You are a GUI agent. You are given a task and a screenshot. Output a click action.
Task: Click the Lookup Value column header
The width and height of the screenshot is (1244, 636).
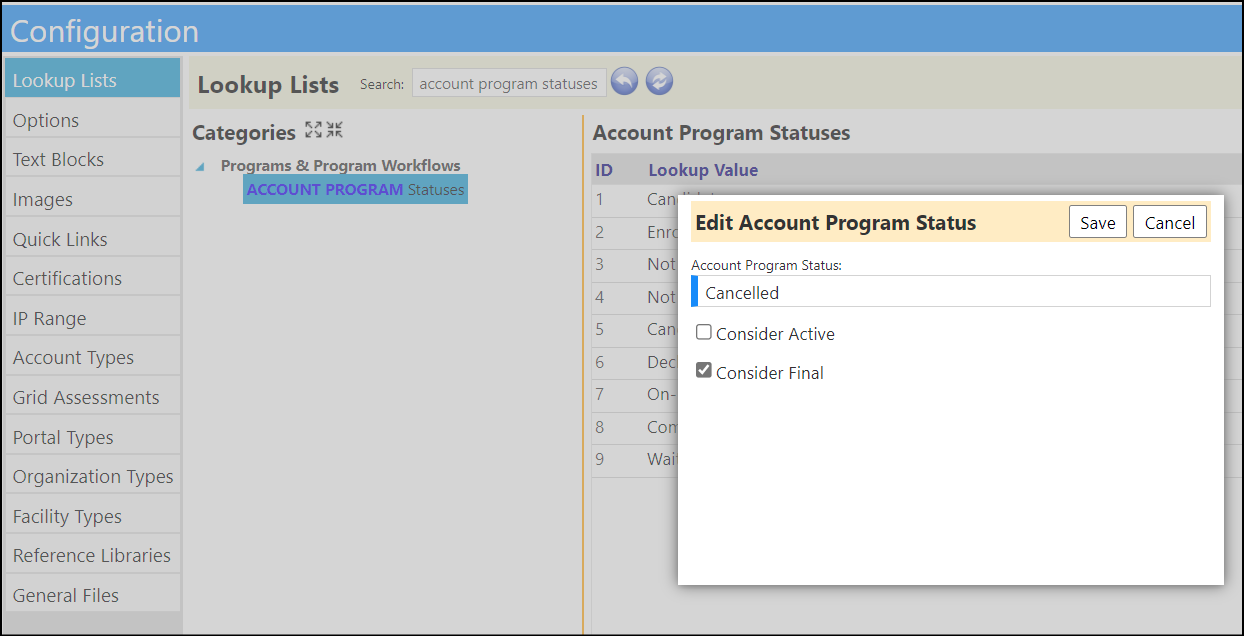pos(703,170)
